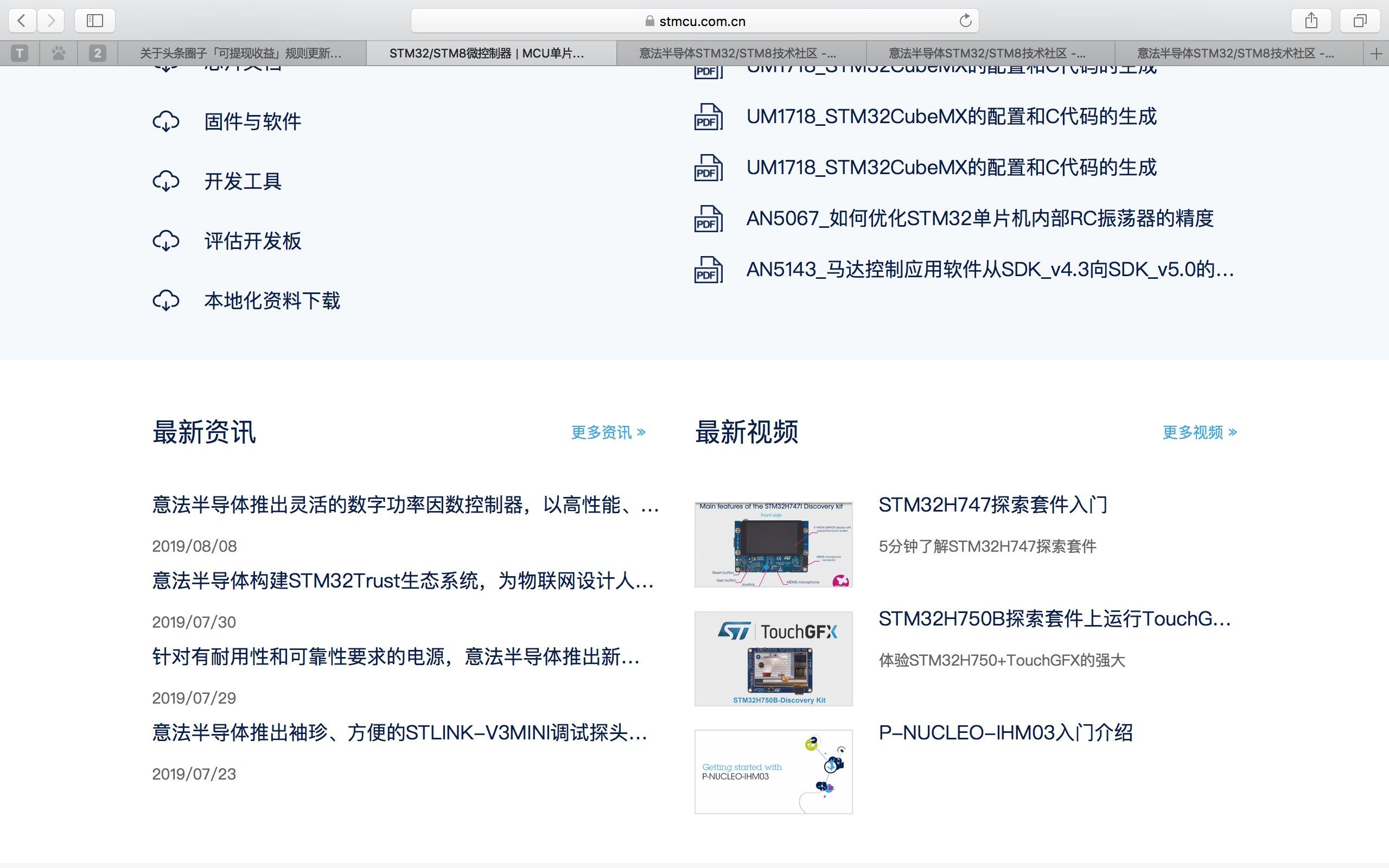Toggle the Safari sidebar button

pos(95,21)
